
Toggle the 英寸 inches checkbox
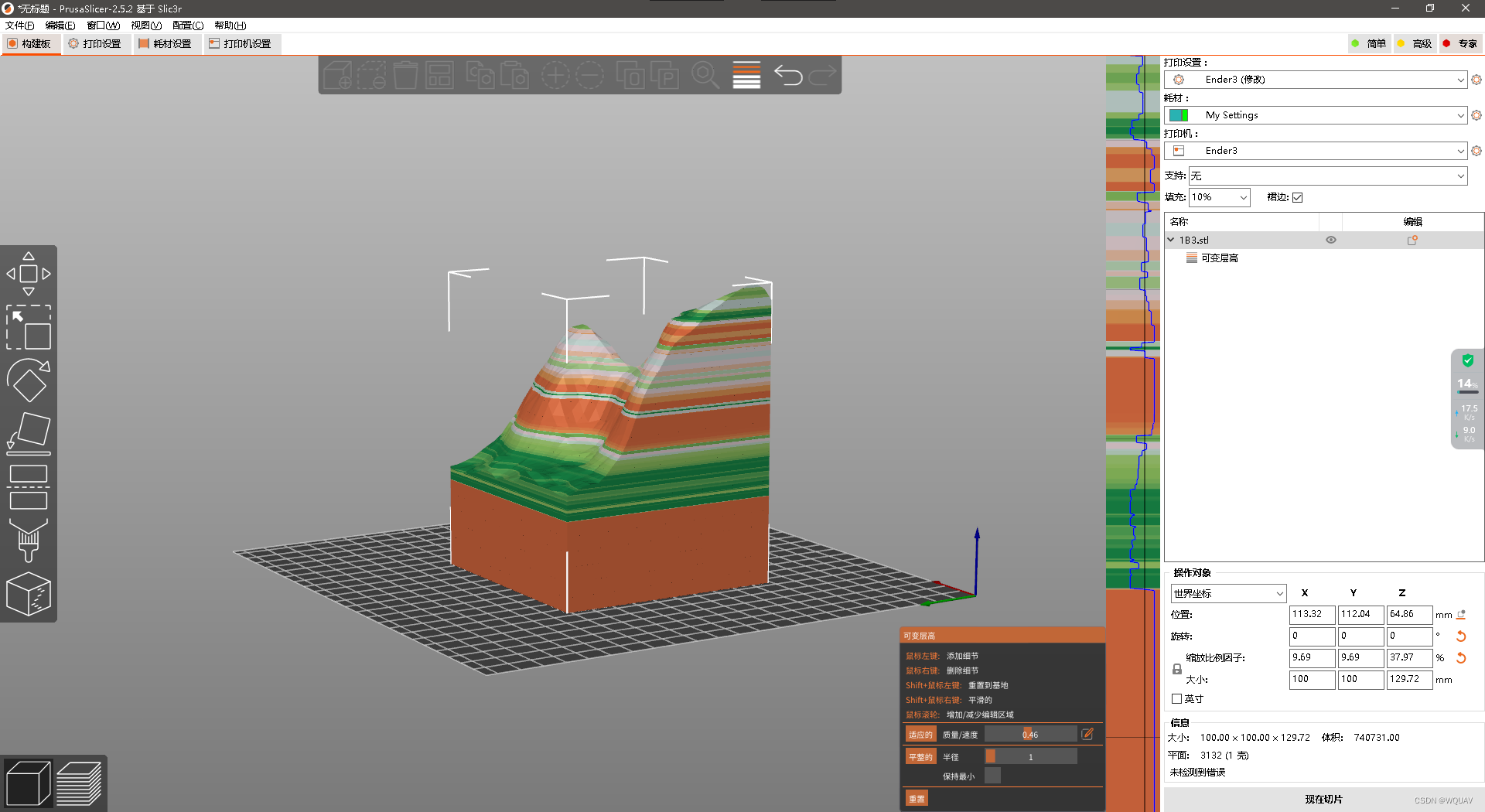point(1176,698)
